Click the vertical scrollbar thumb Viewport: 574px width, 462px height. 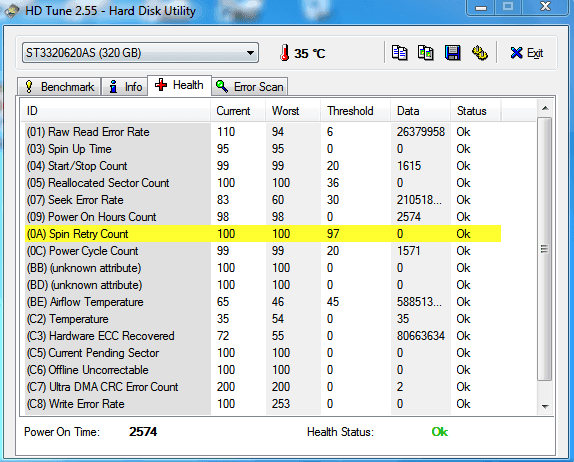(545, 249)
